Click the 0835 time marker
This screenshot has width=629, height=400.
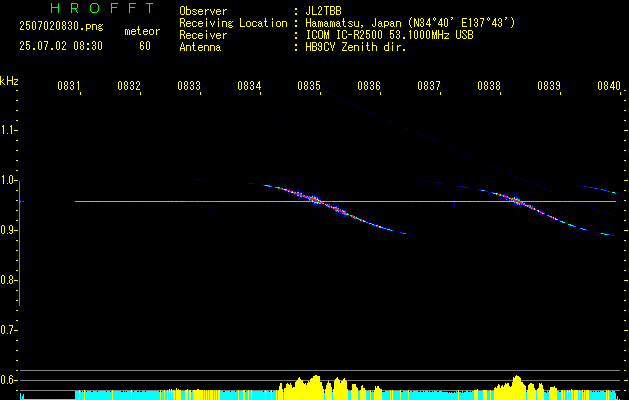(x=308, y=86)
